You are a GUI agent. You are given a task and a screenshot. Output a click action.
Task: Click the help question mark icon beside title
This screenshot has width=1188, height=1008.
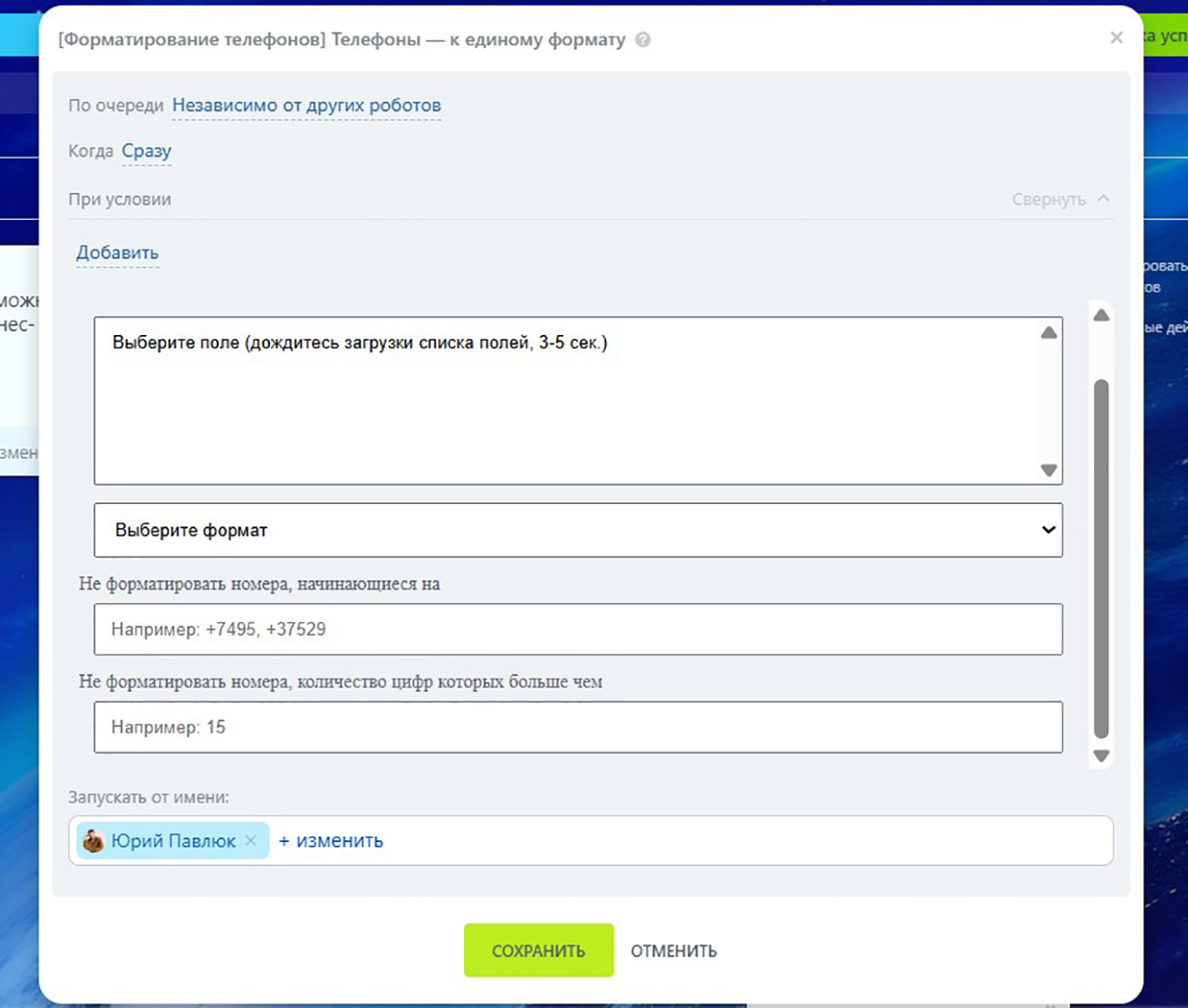[642, 40]
